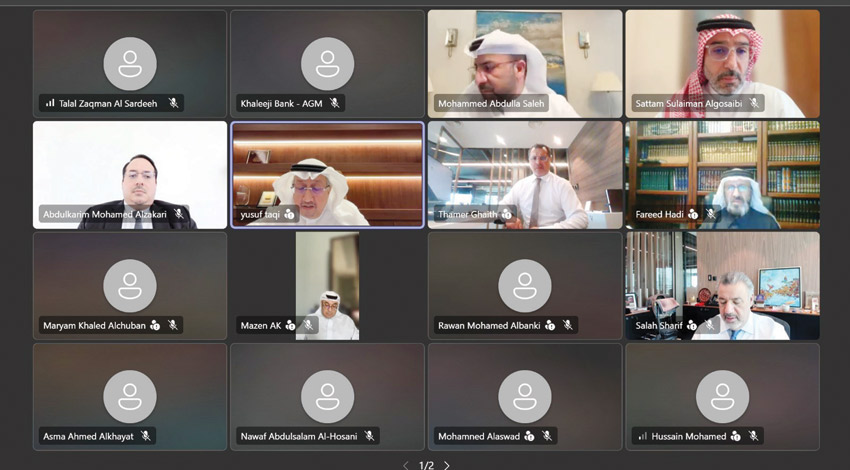
Task: Click muted mic icon beside Talal Zaqman Al Sardeeh
Action: [173, 103]
